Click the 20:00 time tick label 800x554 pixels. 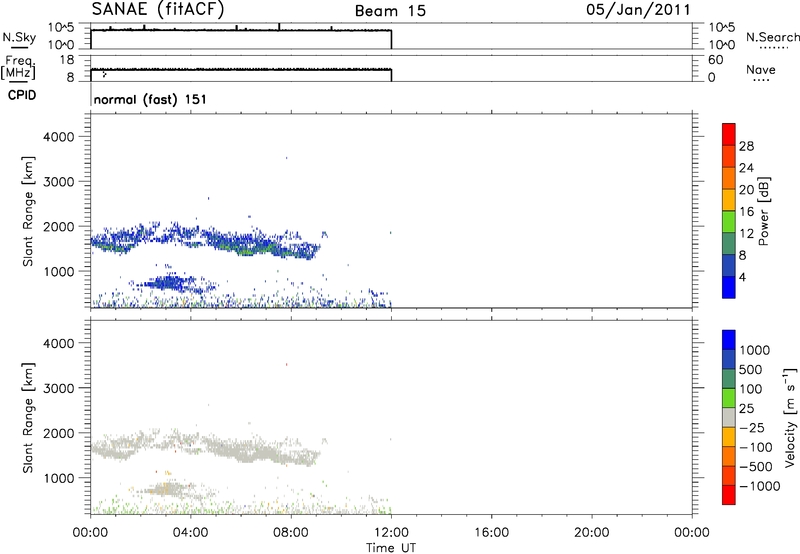point(591,533)
